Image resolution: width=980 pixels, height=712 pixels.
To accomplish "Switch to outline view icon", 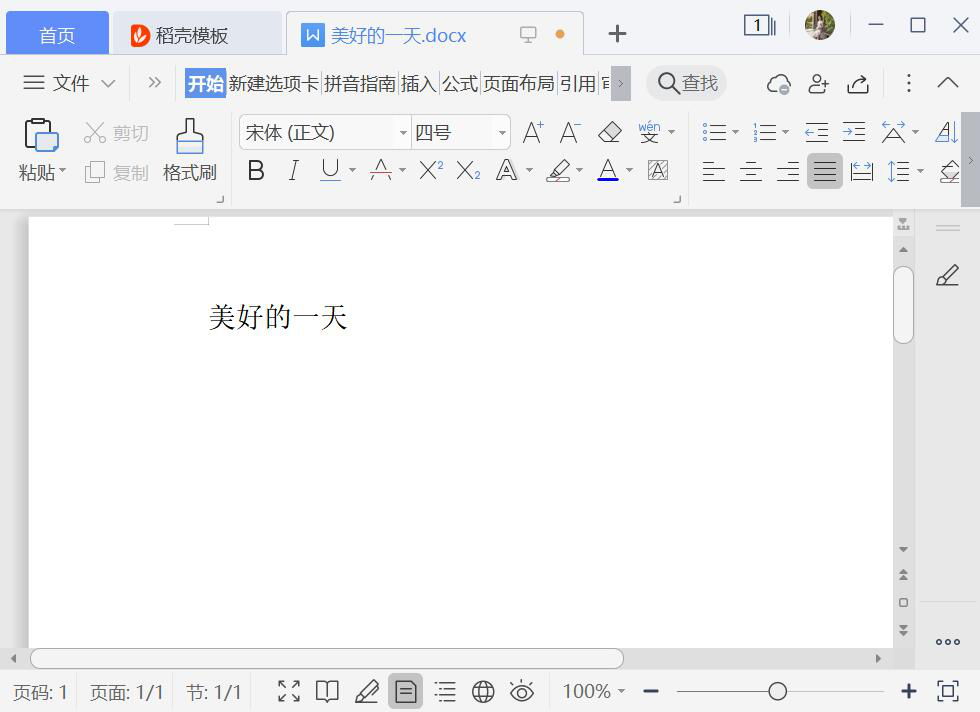I will [x=444, y=691].
